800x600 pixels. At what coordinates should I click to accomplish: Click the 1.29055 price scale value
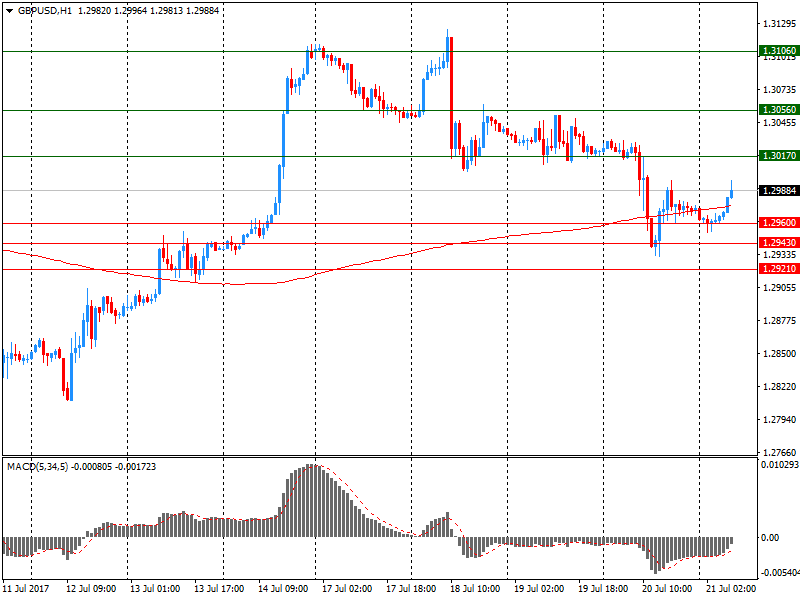pyautogui.click(x=779, y=288)
